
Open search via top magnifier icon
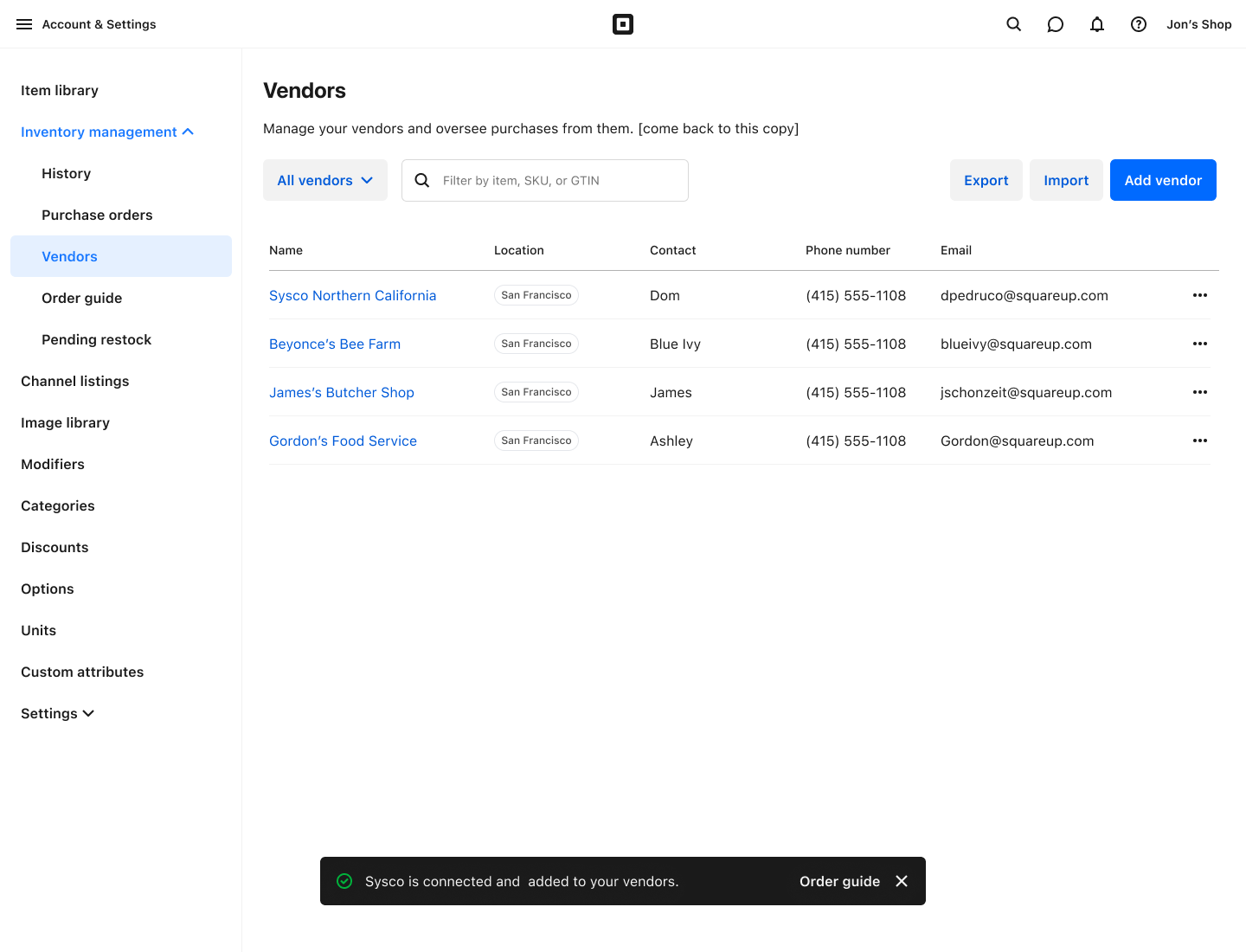1014,24
